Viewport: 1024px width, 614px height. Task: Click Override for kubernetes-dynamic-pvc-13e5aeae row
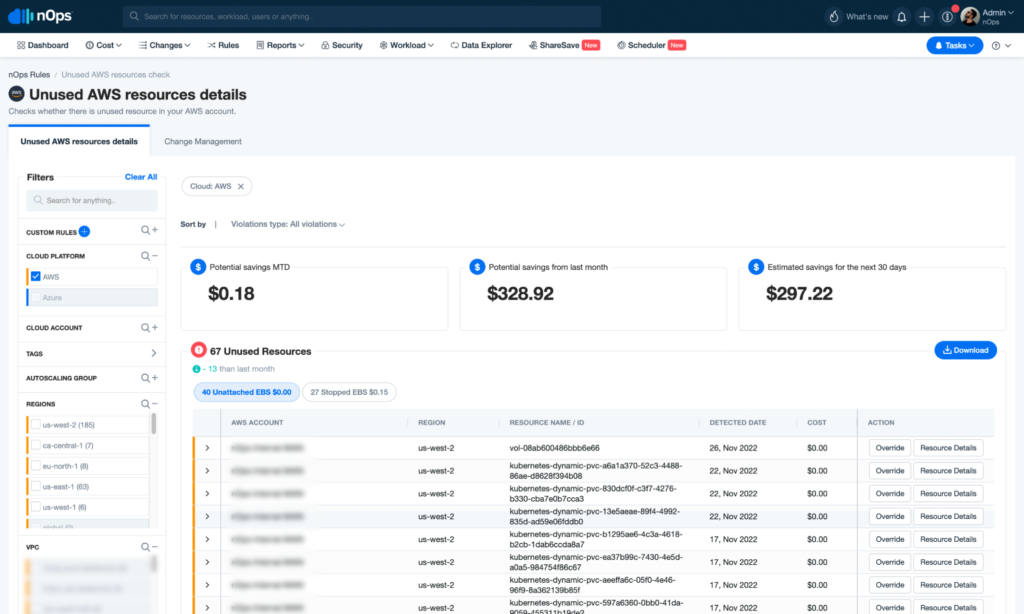click(889, 517)
